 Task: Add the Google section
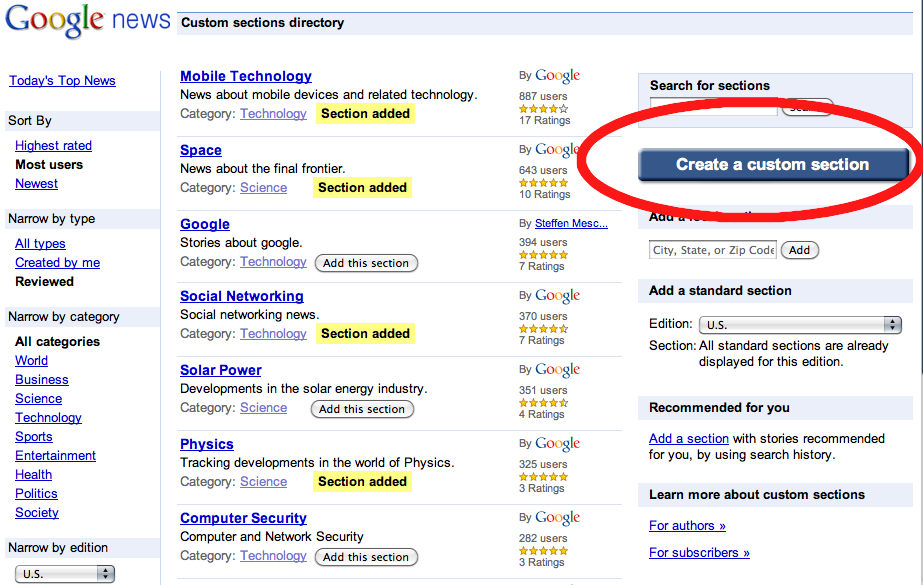pyautogui.click(x=365, y=263)
